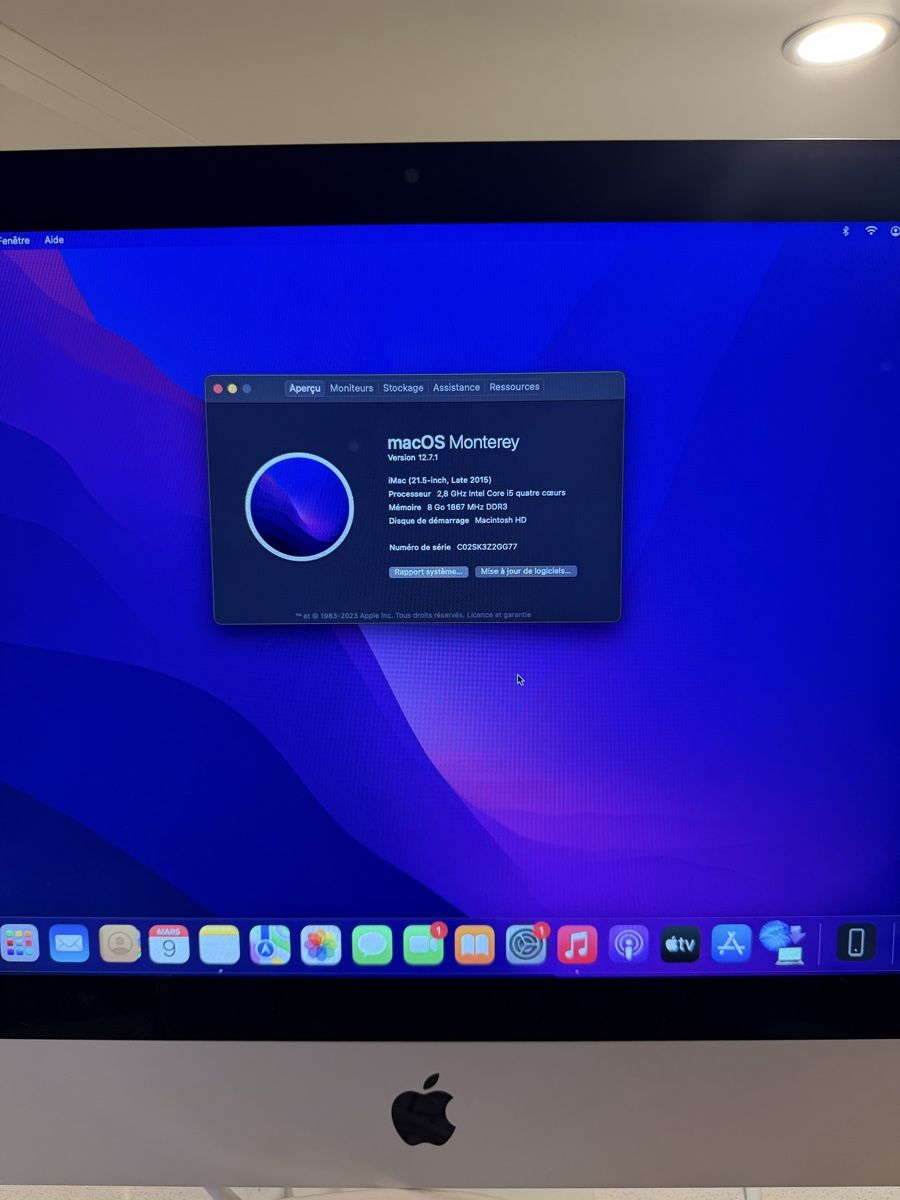Click memory text 8 Go 1867 MHz DDR3
This screenshot has height=1200, width=900.
pos(467,507)
